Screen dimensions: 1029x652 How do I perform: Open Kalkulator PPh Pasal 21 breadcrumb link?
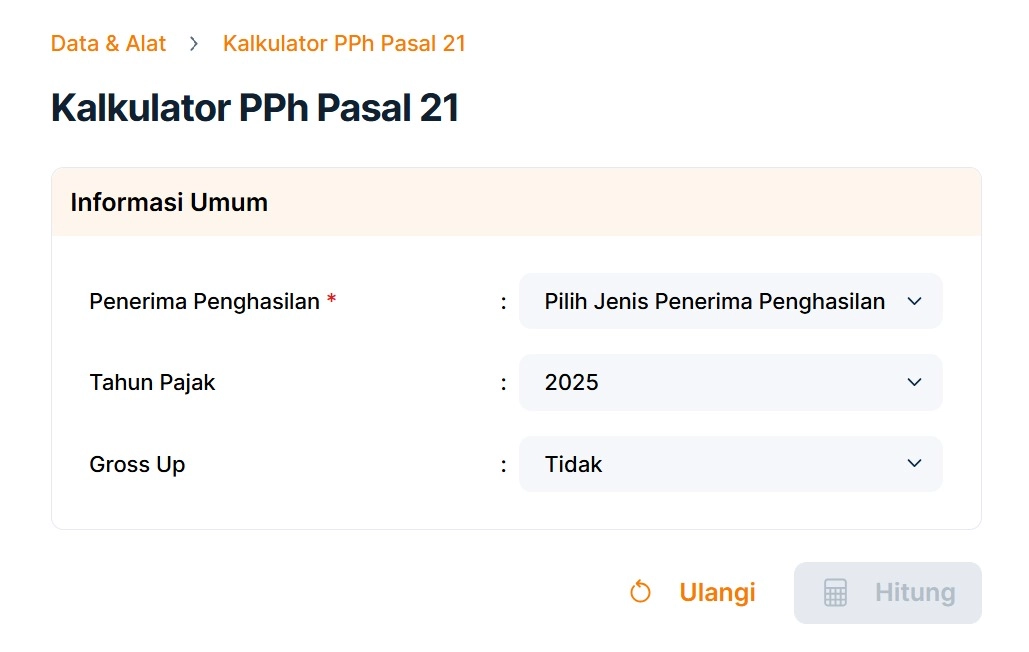(344, 44)
